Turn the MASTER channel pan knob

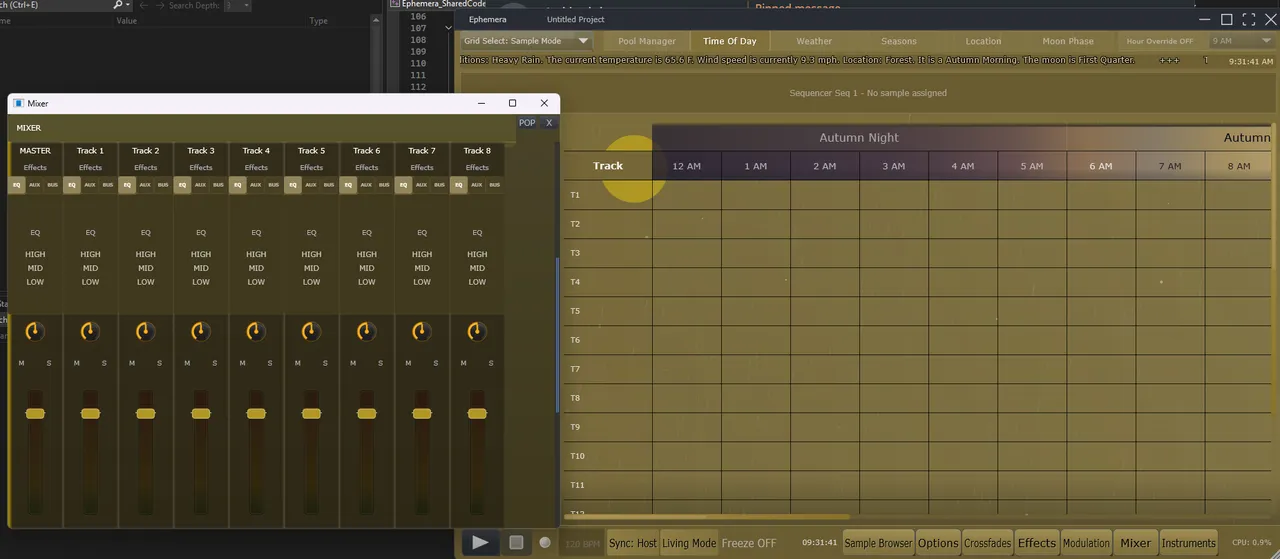(x=35, y=331)
